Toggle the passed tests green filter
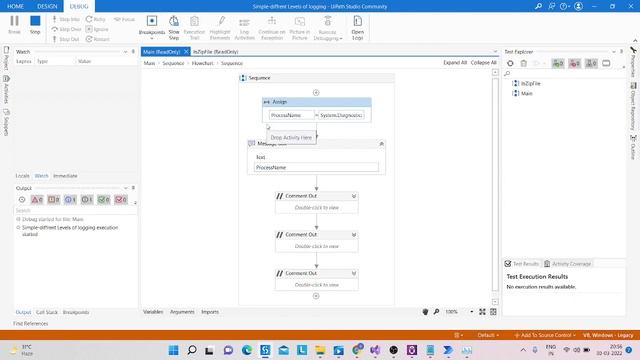640x360 pixels. point(558,63)
